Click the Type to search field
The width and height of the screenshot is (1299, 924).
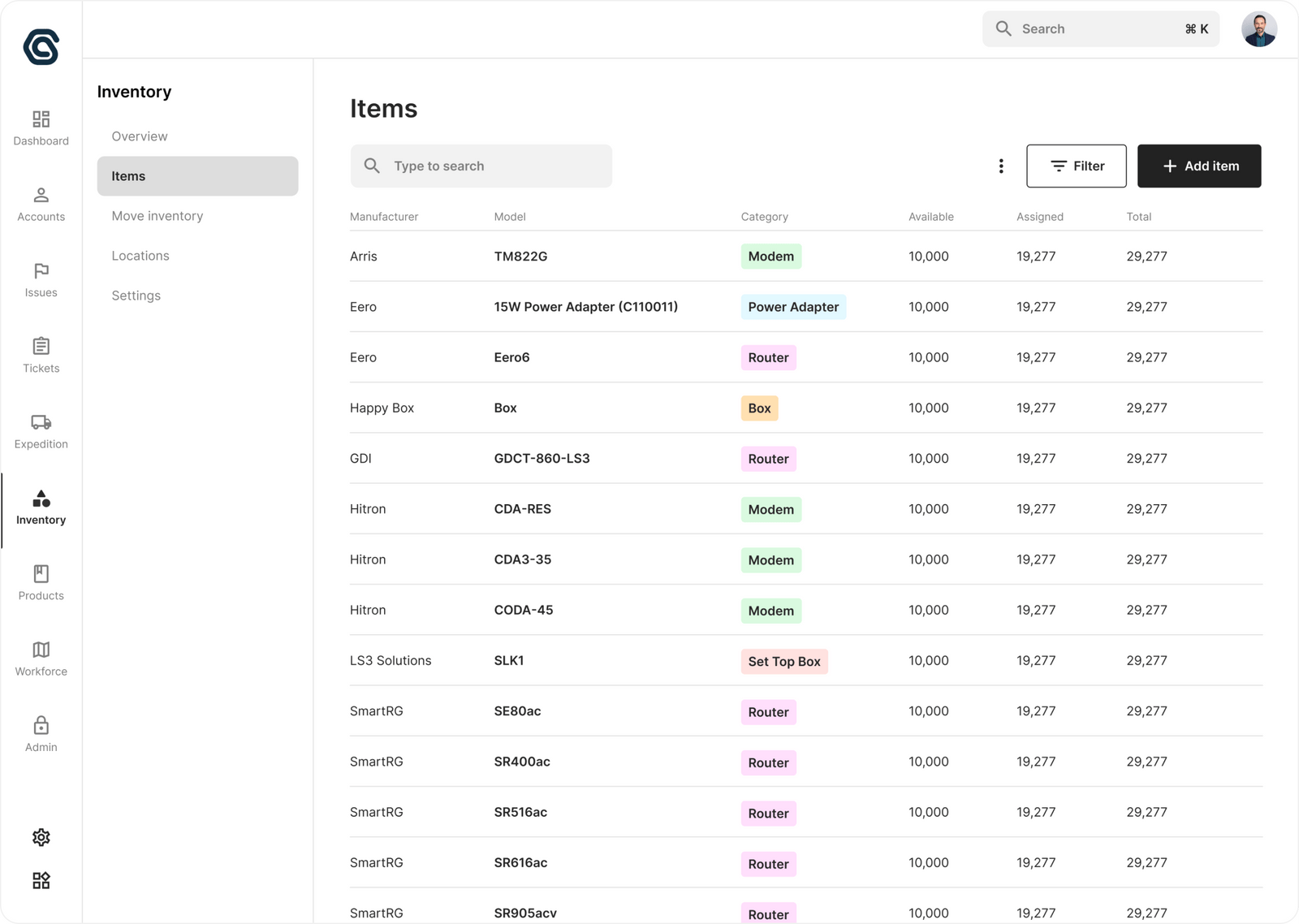pos(481,166)
